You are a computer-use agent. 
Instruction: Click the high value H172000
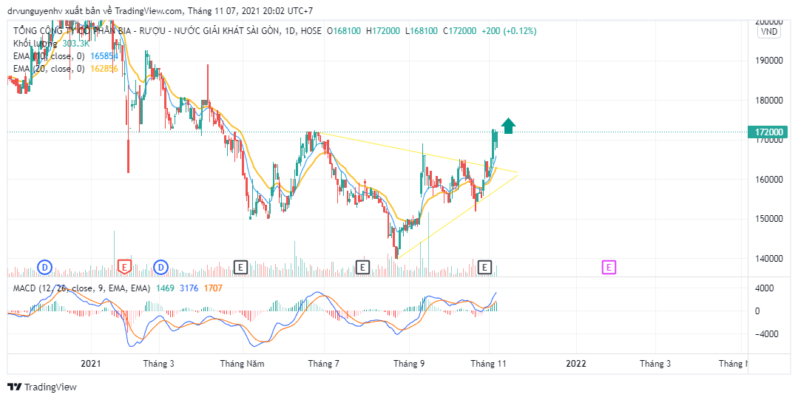pyautogui.click(x=383, y=31)
